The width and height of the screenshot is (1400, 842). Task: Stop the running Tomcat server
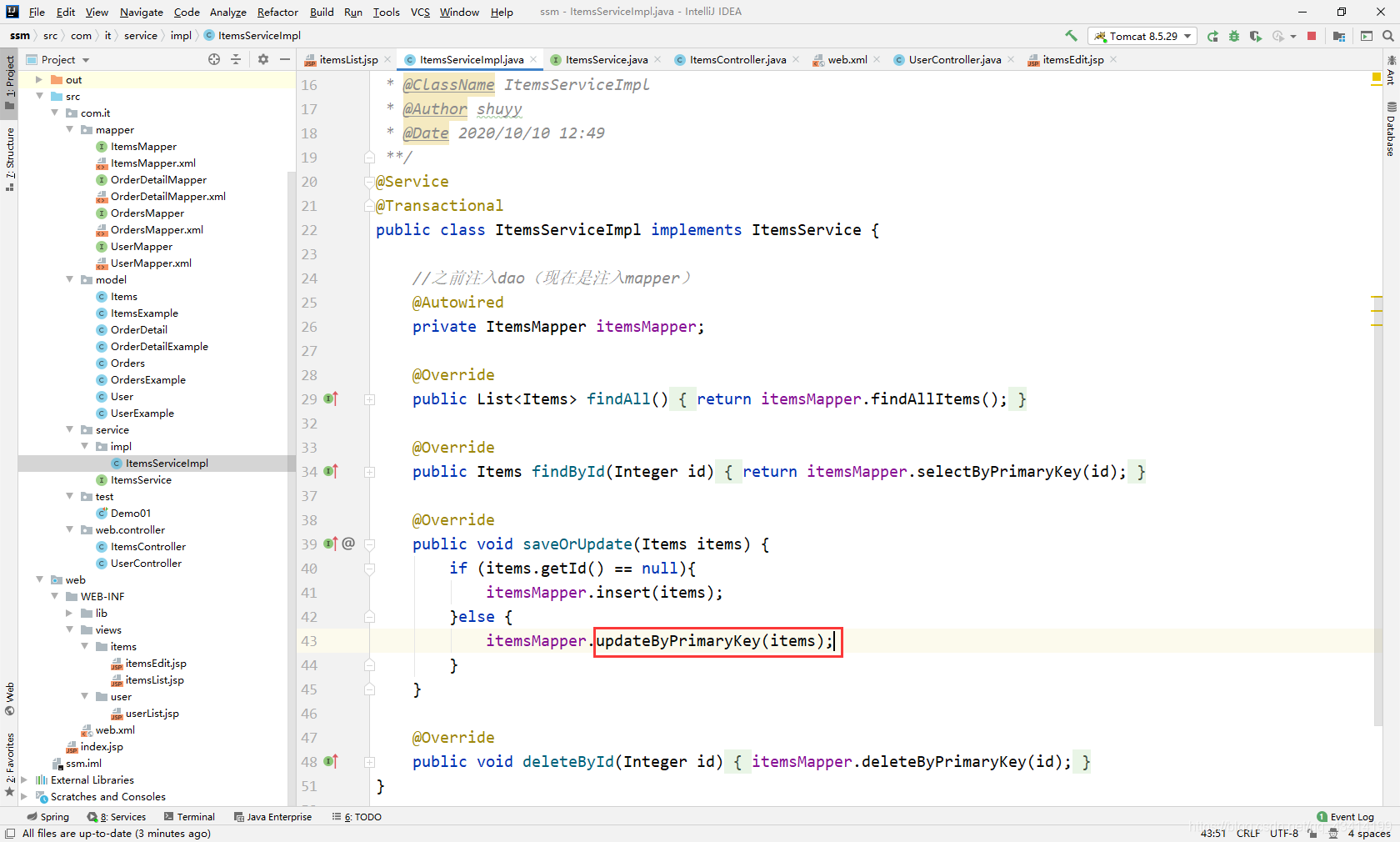[1312, 36]
